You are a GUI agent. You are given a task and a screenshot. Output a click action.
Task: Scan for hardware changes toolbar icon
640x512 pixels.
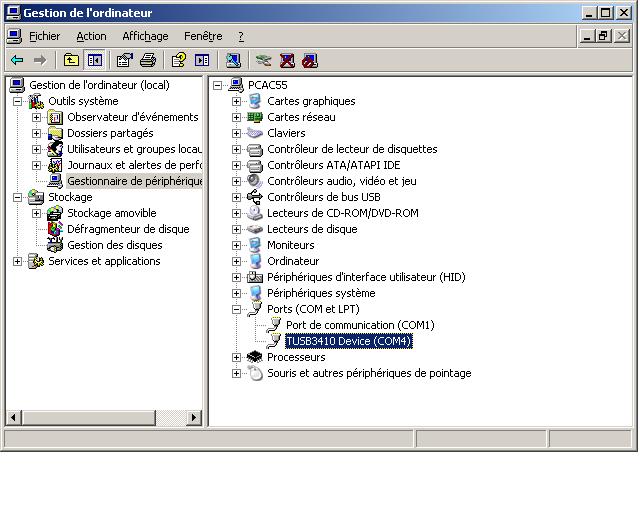233,60
